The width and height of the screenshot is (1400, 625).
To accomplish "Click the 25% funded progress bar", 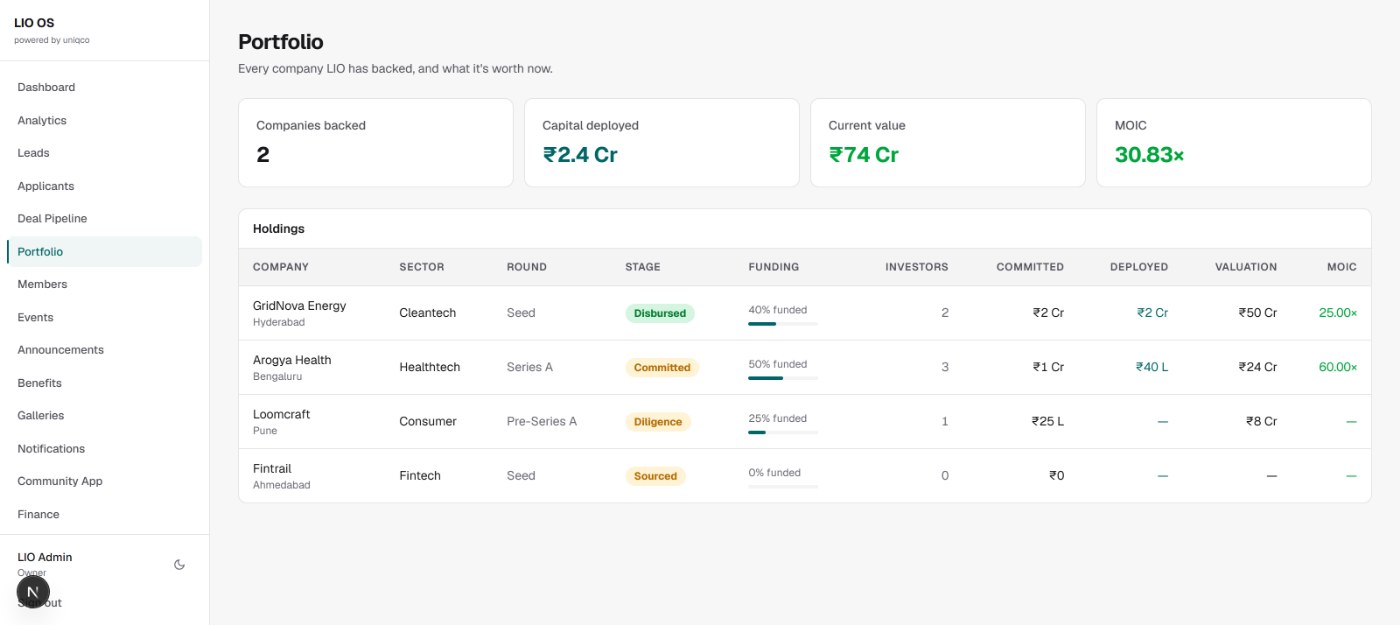I will click(783, 432).
